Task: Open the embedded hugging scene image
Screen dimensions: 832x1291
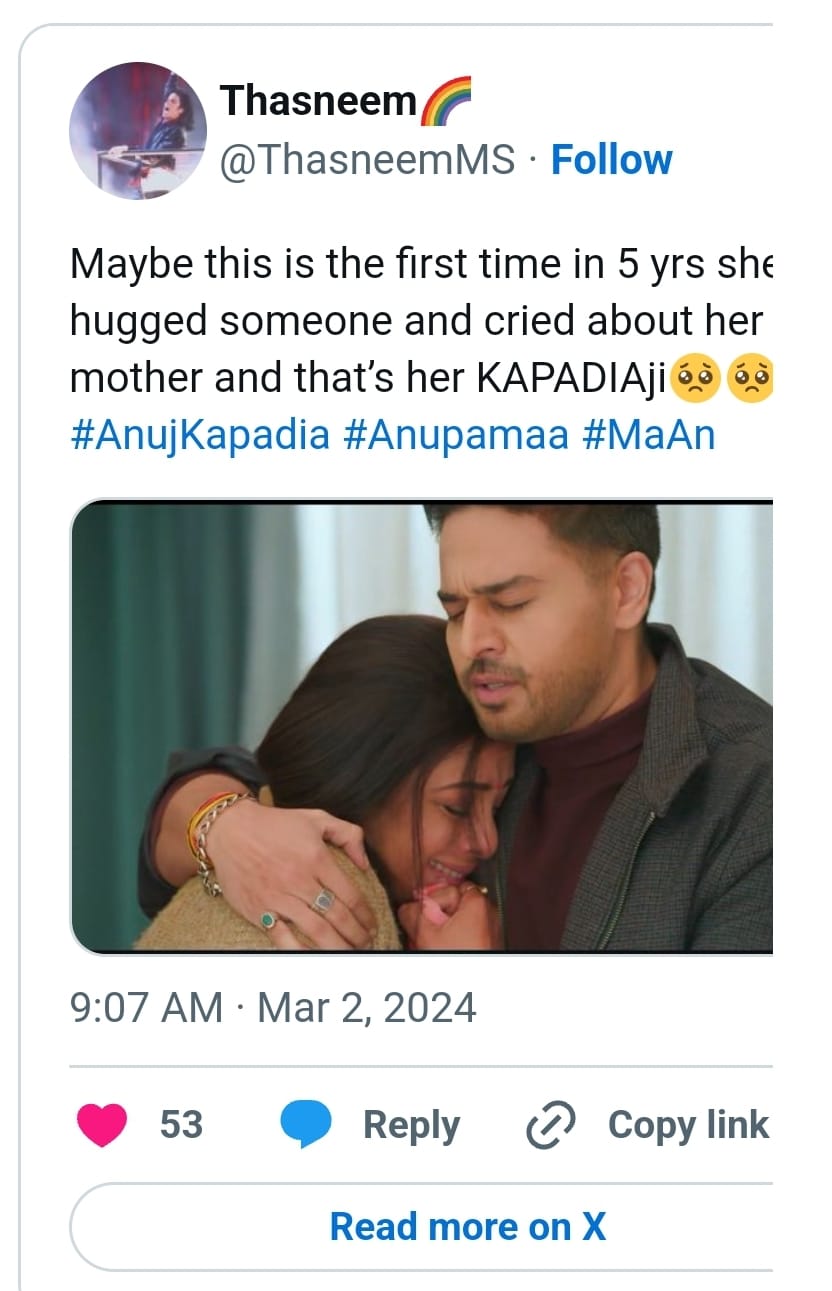Action: coord(421,726)
